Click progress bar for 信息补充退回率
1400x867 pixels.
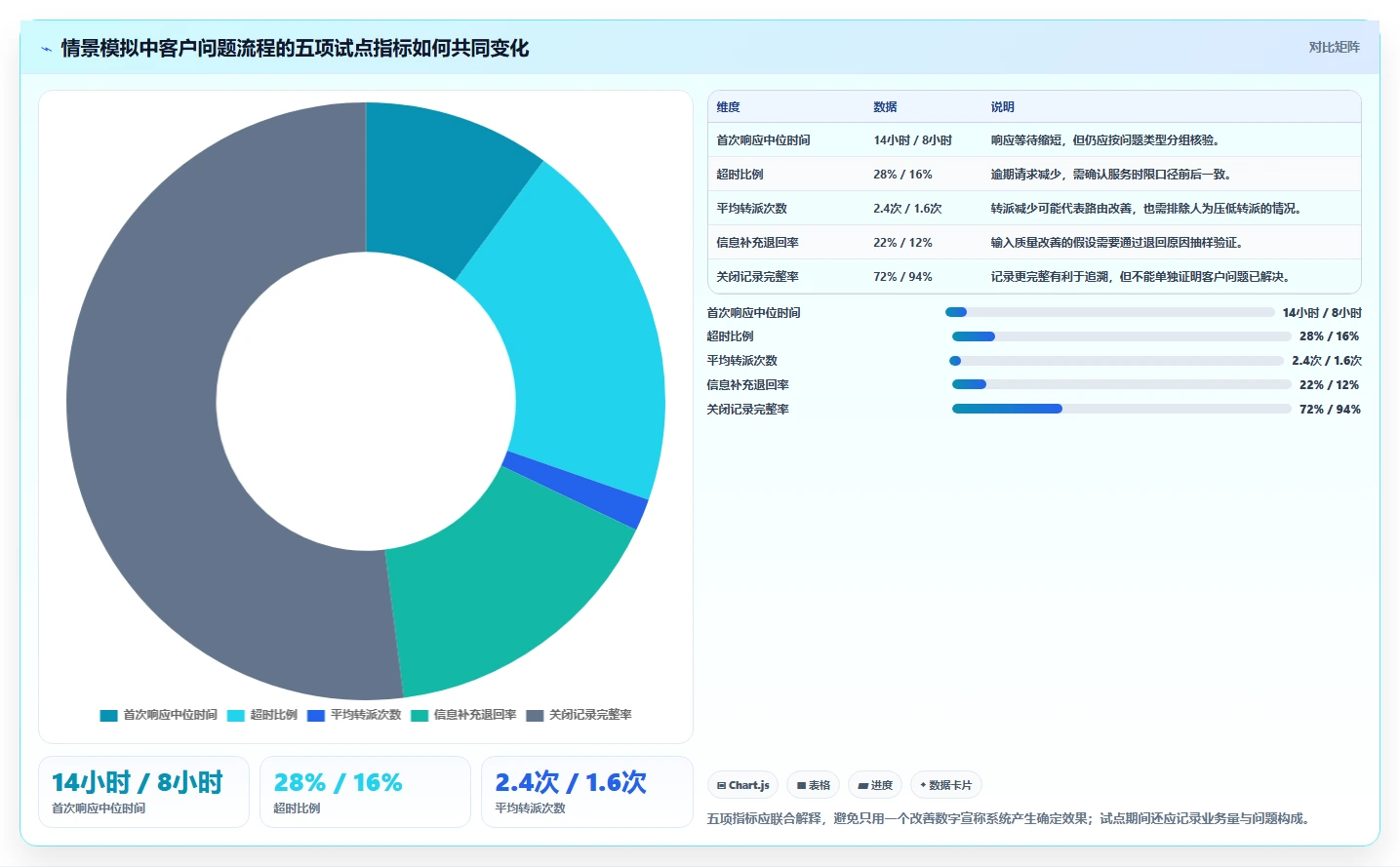[1122, 384]
